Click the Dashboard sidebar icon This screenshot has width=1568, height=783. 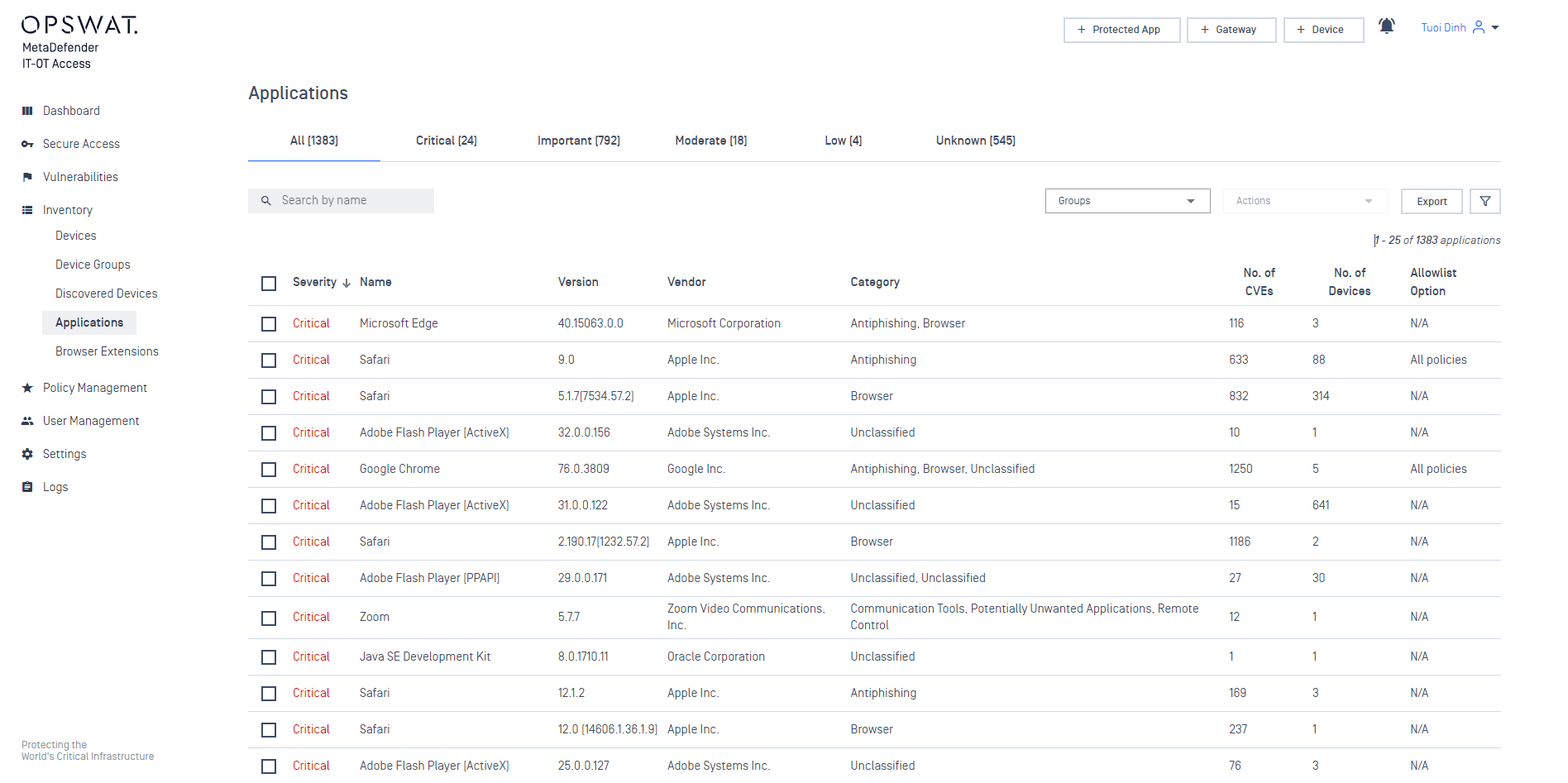27,111
